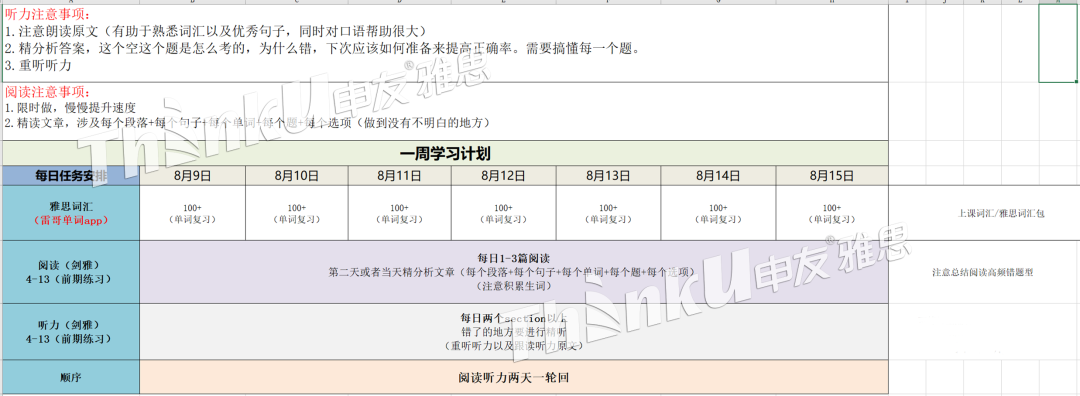Click the 100+ 单词复习 cell under 8月10日
This screenshot has width=1080, height=396.
(x=297, y=213)
